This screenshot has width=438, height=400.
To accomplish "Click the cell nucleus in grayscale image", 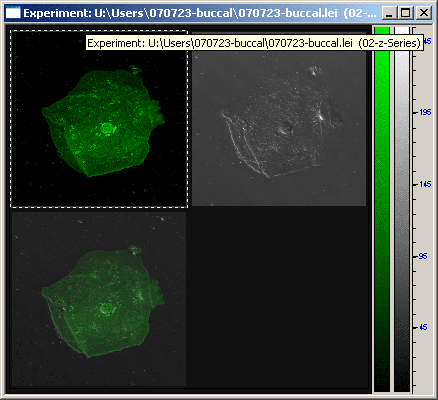I will (285, 129).
